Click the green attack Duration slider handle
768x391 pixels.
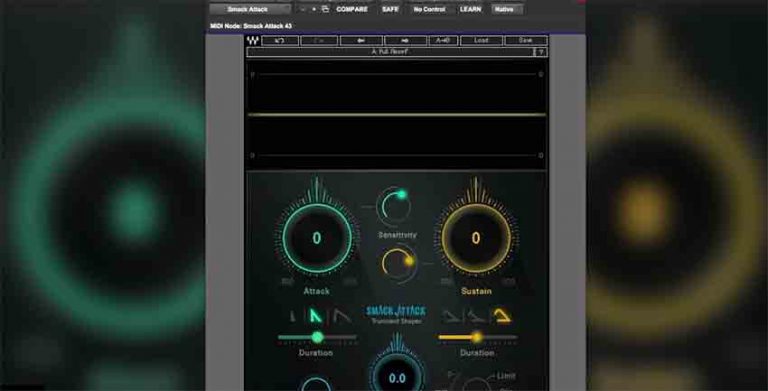click(317, 337)
